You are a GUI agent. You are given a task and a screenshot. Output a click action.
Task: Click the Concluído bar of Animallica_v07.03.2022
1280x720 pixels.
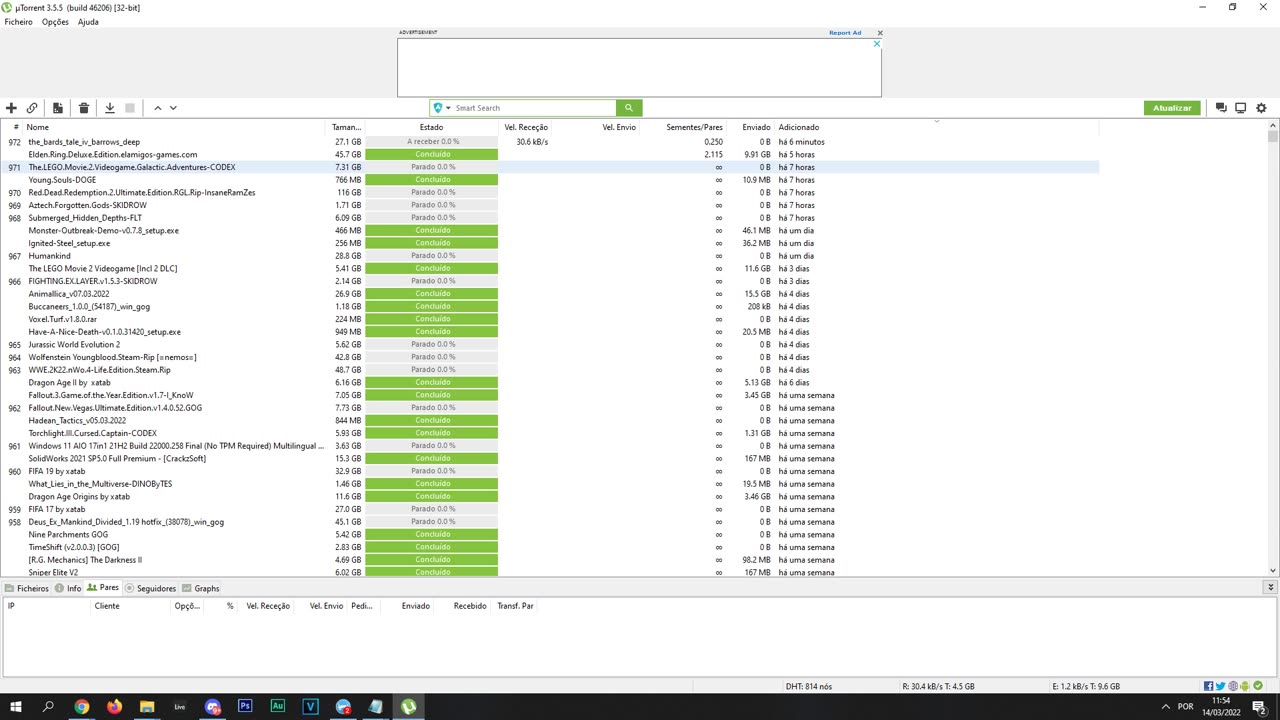tap(432, 294)
